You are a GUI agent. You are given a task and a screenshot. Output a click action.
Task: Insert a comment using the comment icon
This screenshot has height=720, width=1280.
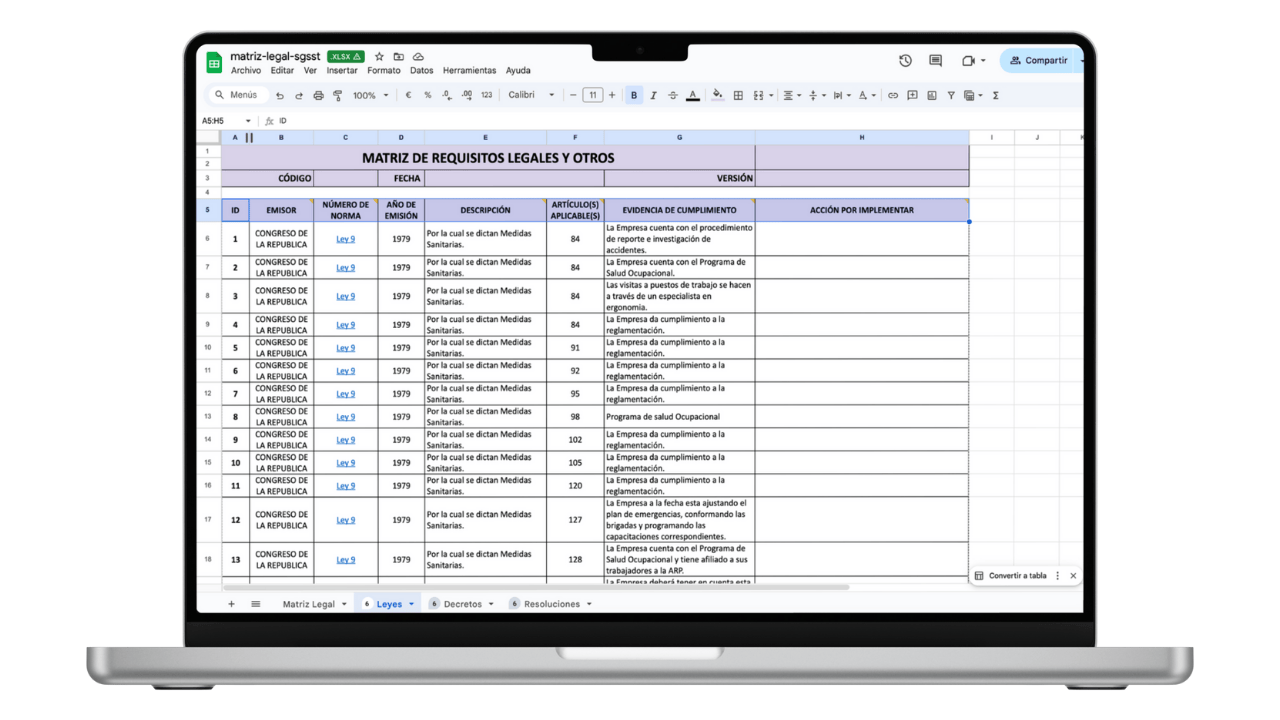(x=913, y=95)
